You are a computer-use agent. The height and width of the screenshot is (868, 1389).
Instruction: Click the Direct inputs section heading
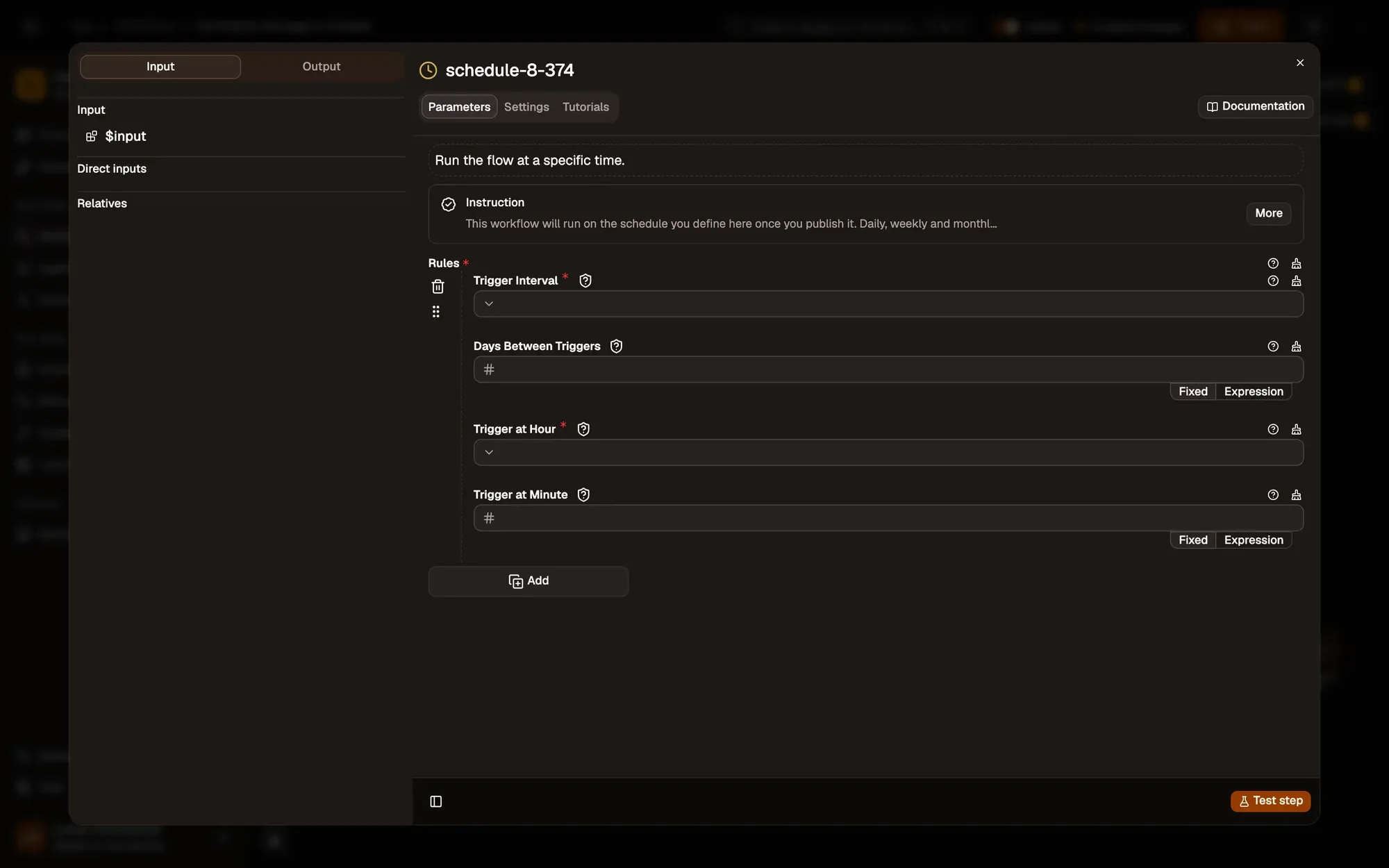tap(112, 169)
